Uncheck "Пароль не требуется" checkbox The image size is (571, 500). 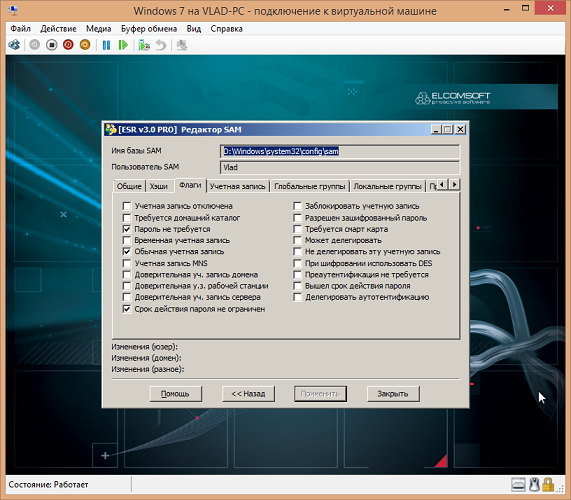126,229
